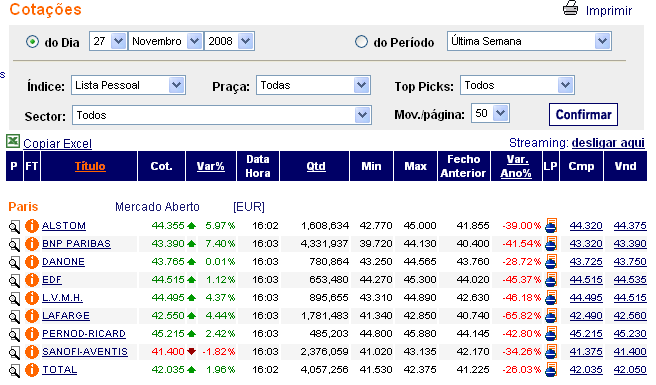Click the desligar aqui streaming link
Viewport: 656px width, 385px height.
tap(608, 143)
